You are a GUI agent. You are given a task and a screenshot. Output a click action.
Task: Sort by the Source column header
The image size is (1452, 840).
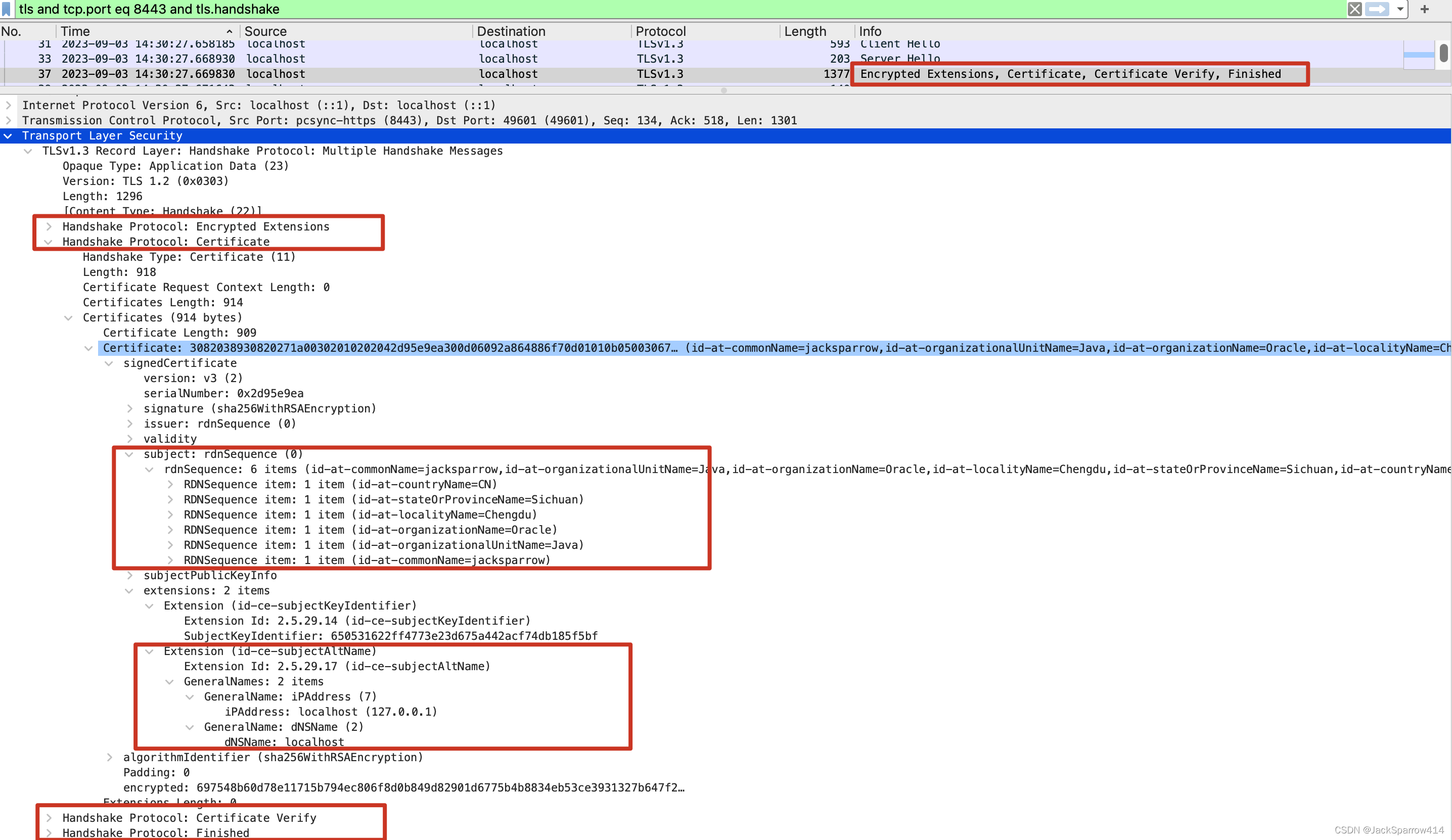coord(355,31)
